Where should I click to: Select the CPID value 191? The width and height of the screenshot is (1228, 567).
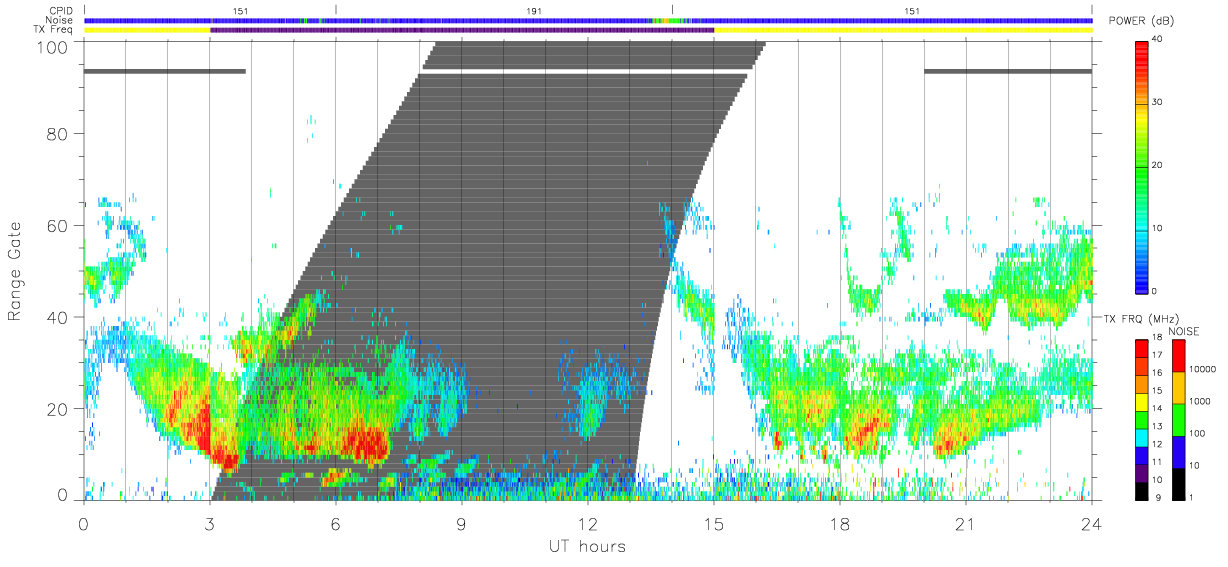535,10
